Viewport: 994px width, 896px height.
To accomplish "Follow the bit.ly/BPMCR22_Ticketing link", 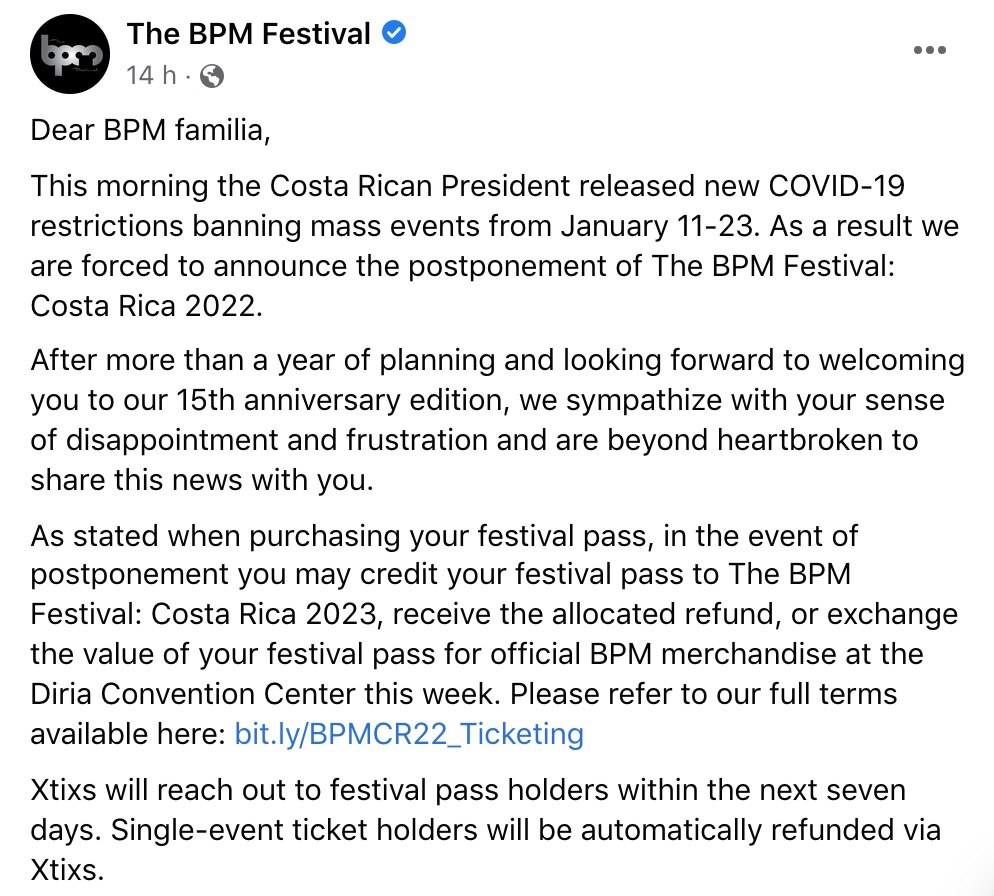I will click(409, 734).
